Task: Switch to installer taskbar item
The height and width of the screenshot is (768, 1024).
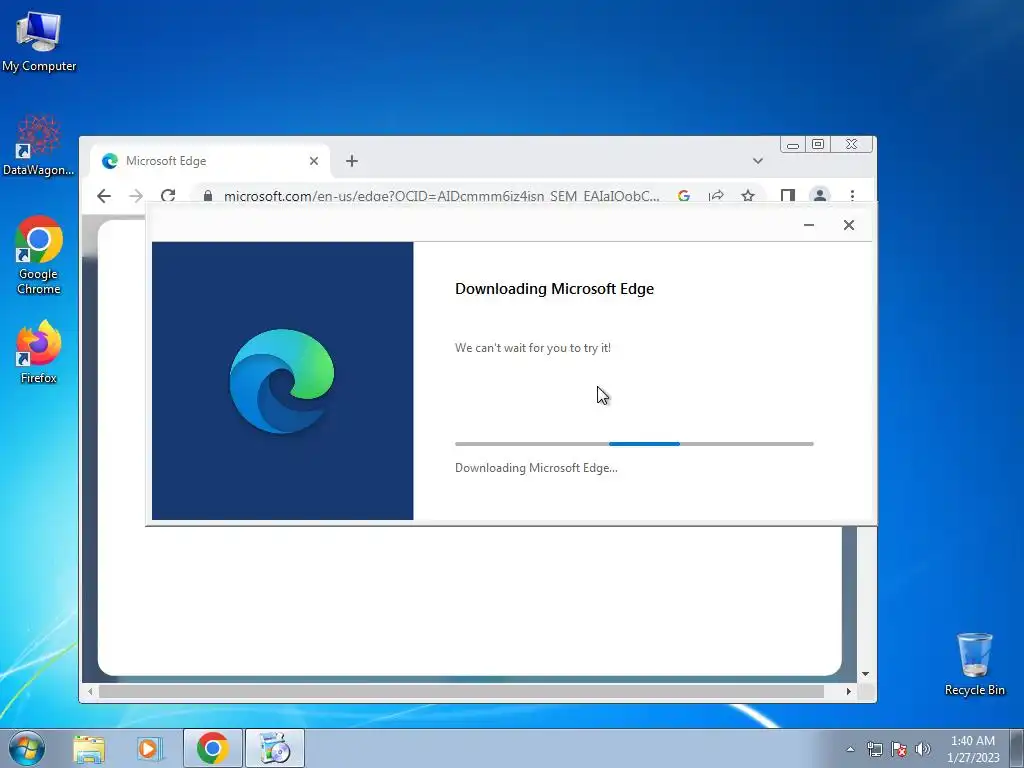Action: pyautogui.click(x=274, y=748)
